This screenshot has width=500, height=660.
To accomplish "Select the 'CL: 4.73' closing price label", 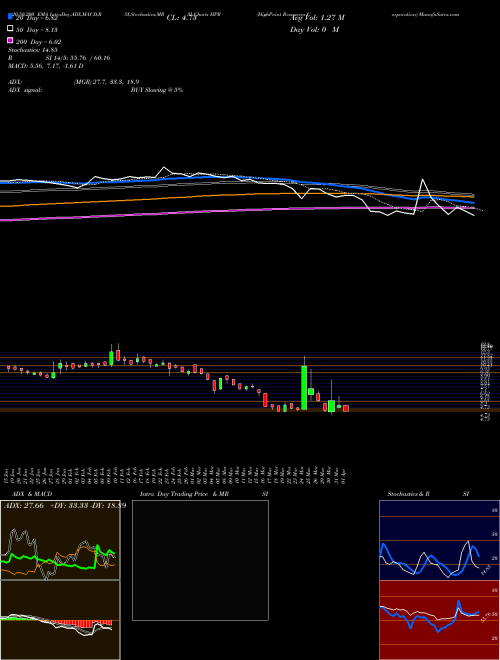I will (182, 18).
